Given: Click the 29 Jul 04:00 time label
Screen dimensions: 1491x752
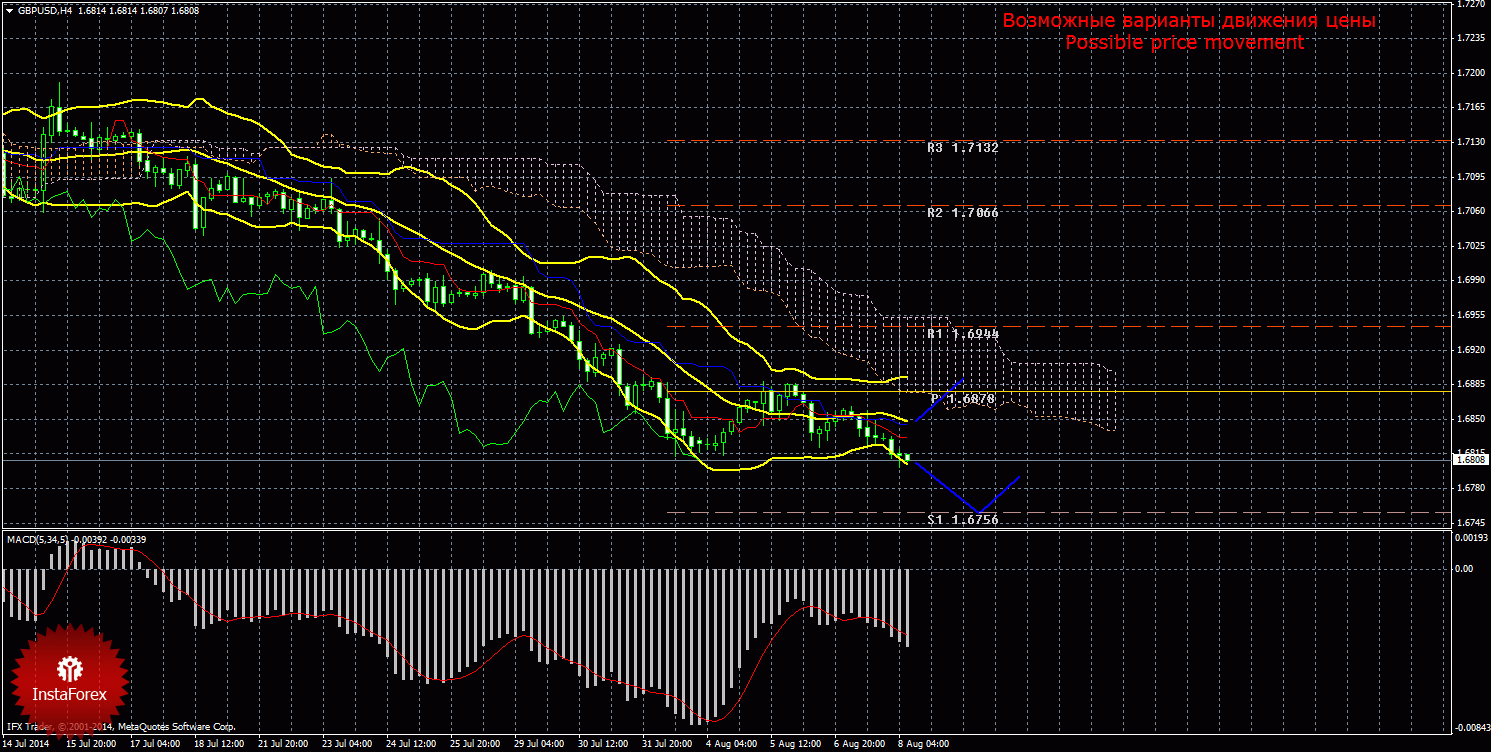Looking at the screenshot, I should tap(540, 745).
